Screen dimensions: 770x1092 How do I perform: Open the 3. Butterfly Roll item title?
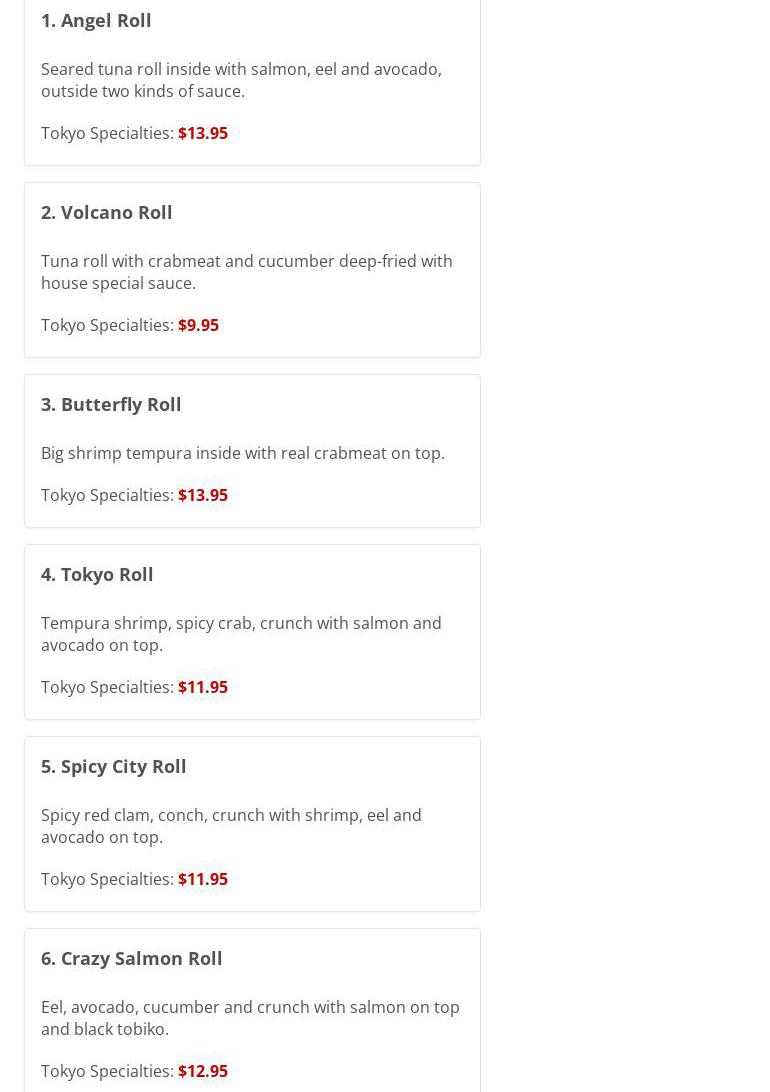tap(111, 405)
